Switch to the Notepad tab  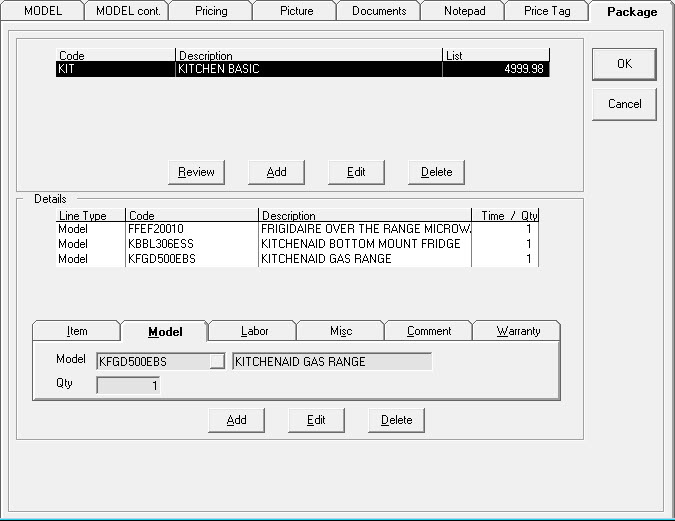pyautogui.click(x=464, y=11)
